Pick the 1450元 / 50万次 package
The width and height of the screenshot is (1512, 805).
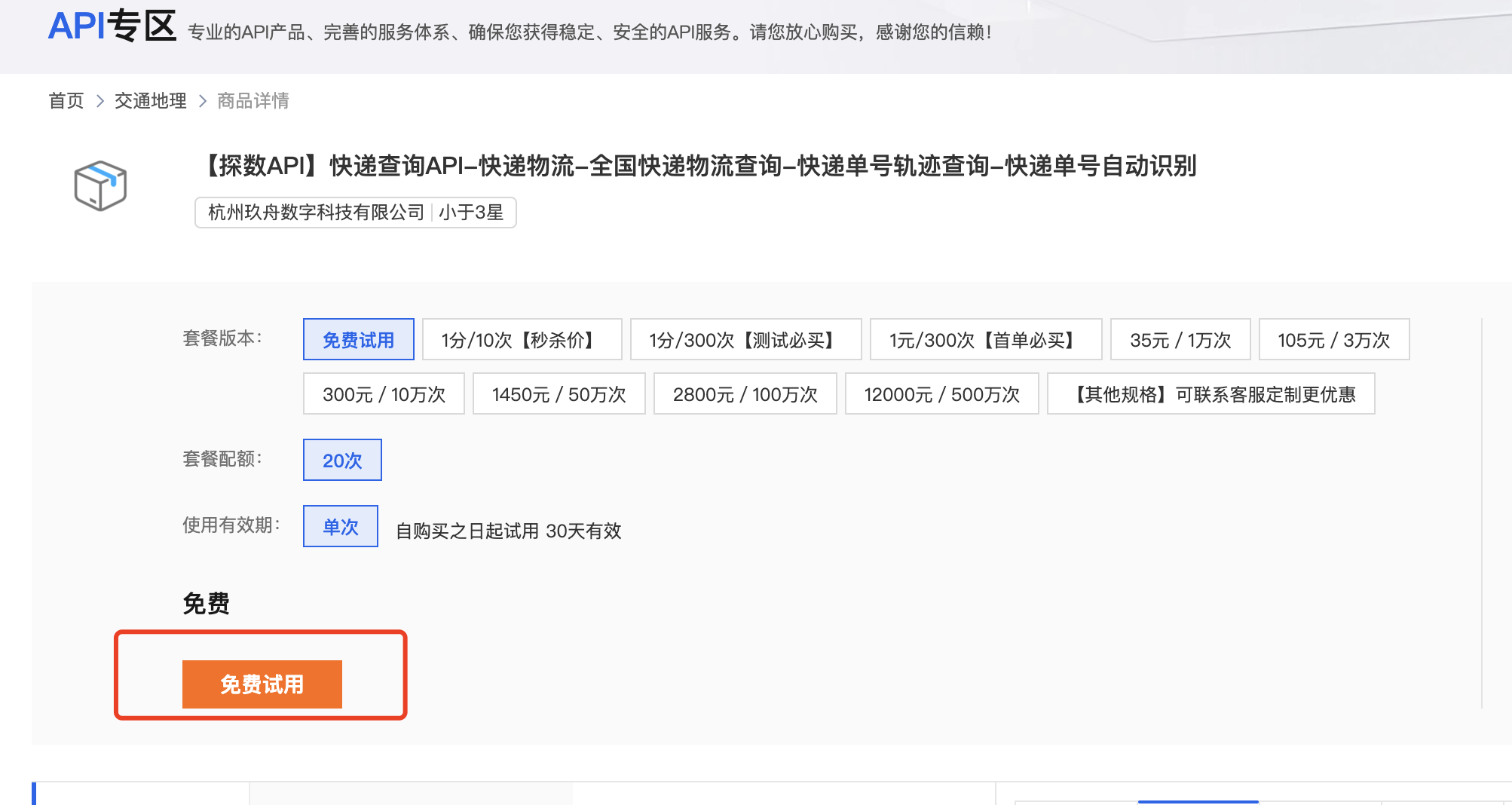pos(559,394)
